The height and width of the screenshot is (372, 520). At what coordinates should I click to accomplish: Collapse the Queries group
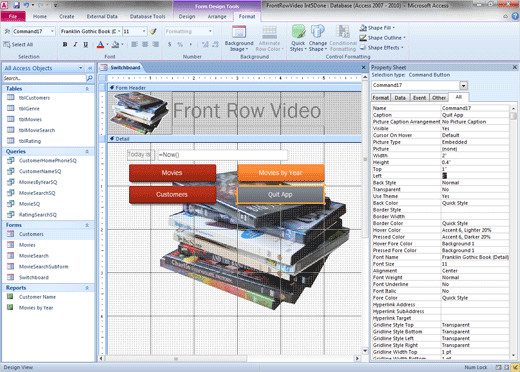click(87, 152)
